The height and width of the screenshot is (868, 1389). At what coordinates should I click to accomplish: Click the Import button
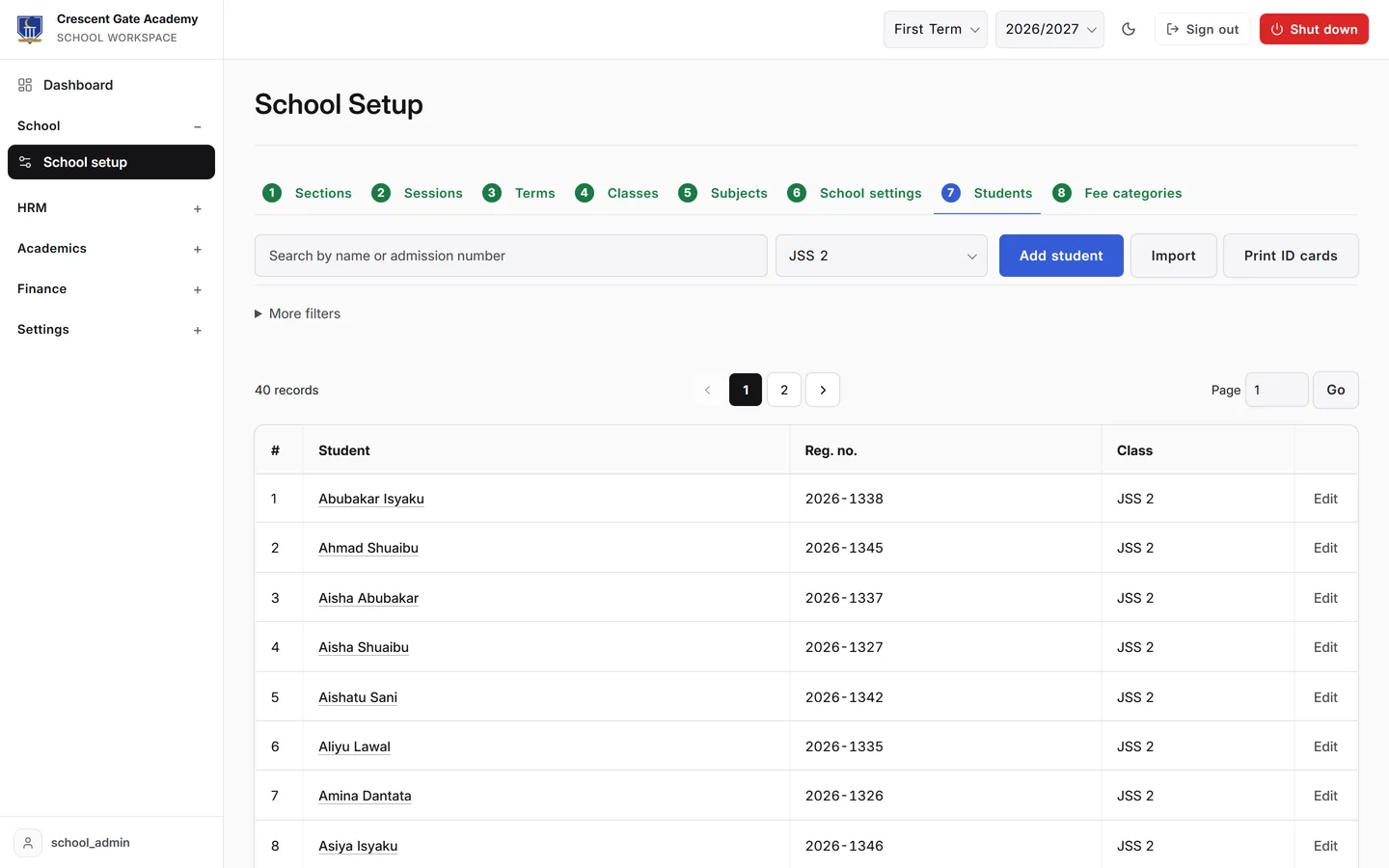point(1173,256)
